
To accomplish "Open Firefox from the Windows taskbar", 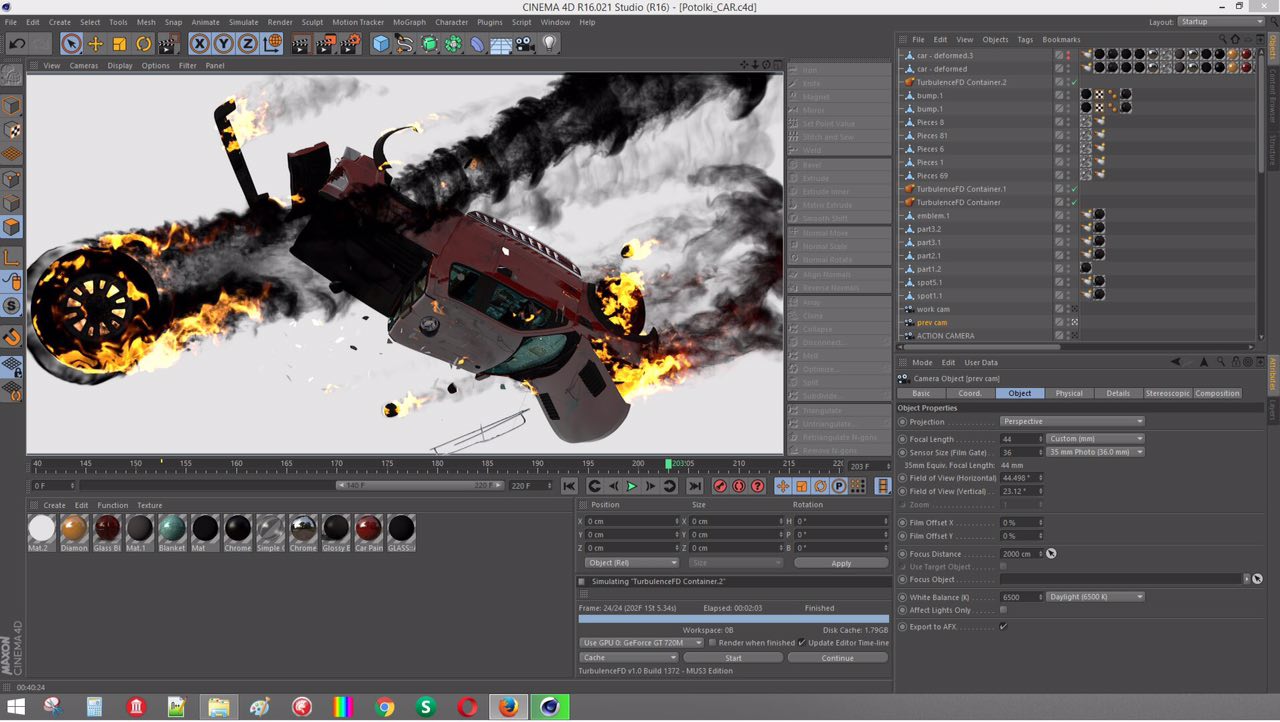I will click(508, 707).
